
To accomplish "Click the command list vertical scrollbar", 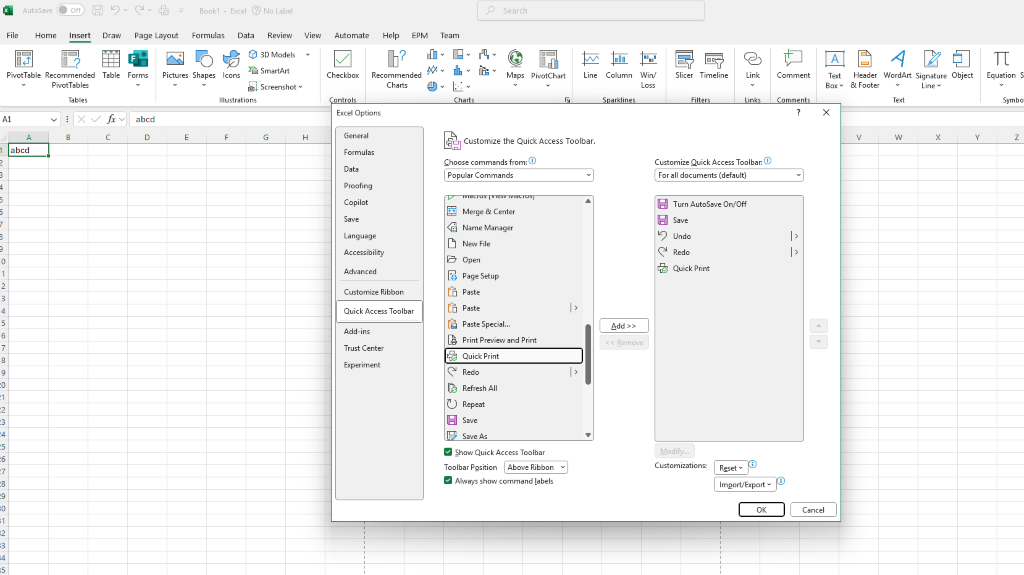I will (x=588, y=355).
